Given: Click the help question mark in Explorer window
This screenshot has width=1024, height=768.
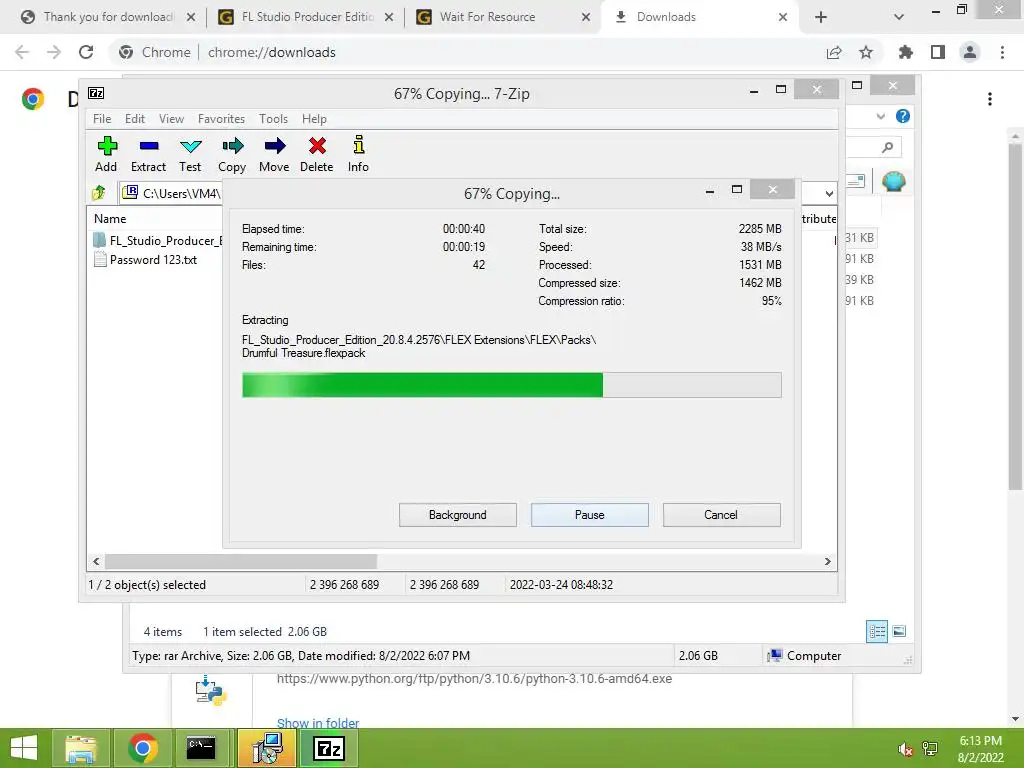Looking at the screenshot, I should click(x=903, y=116).
